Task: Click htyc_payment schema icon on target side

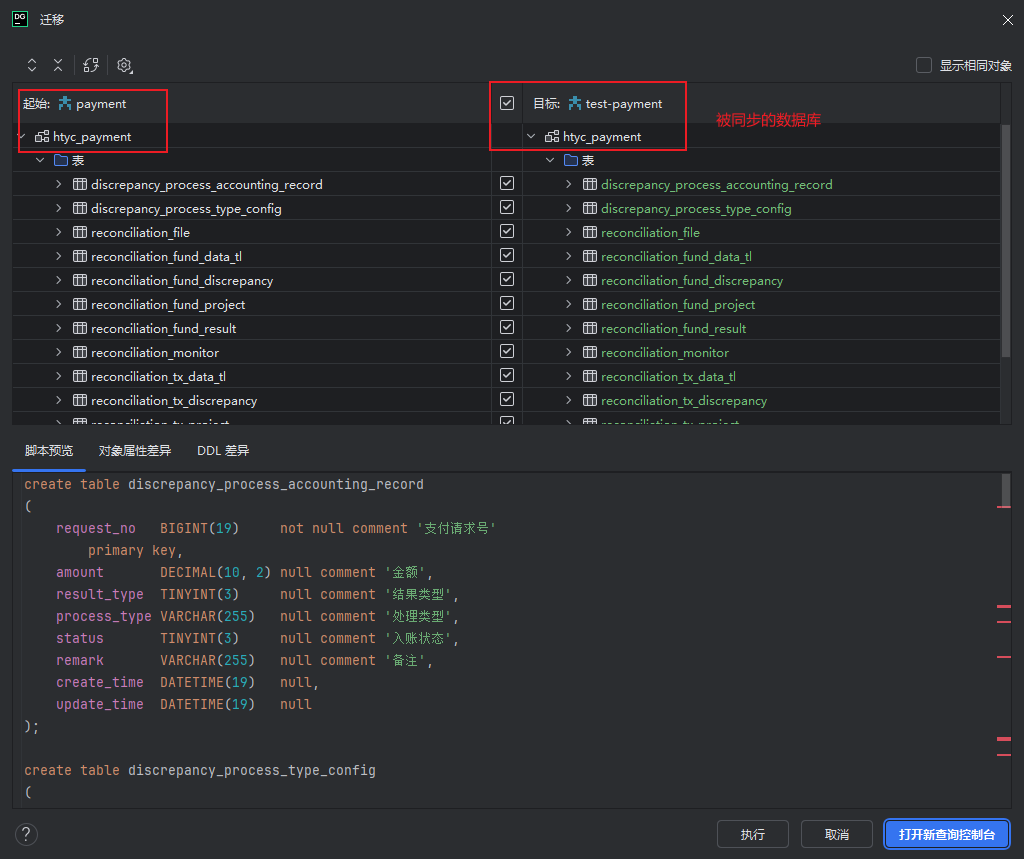Action: click(552, 137)
